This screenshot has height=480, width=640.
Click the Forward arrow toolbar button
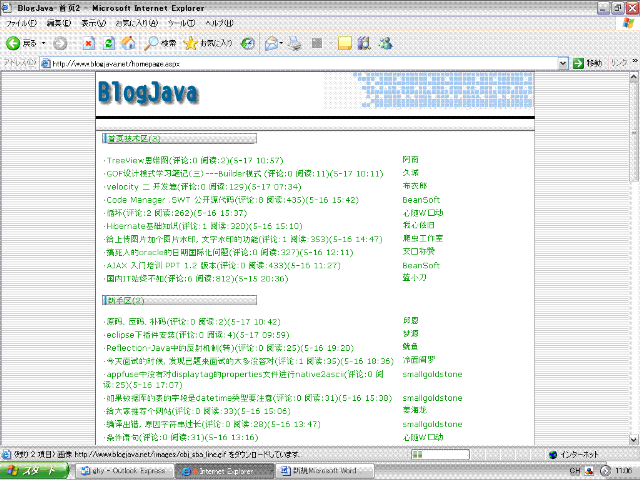click(x=60, y=43)
